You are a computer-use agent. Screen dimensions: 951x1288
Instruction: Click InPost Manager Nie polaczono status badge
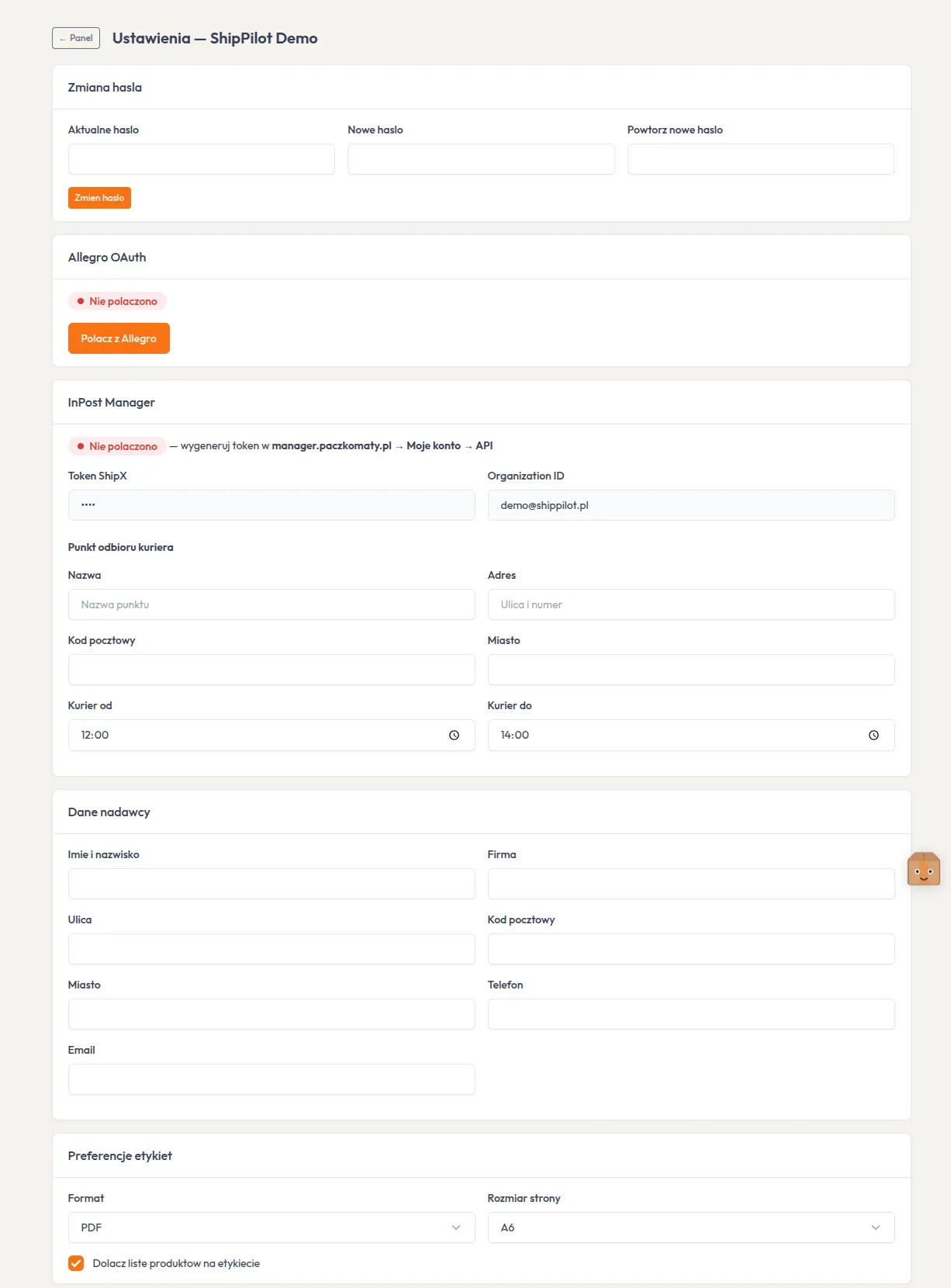point(117,446)
